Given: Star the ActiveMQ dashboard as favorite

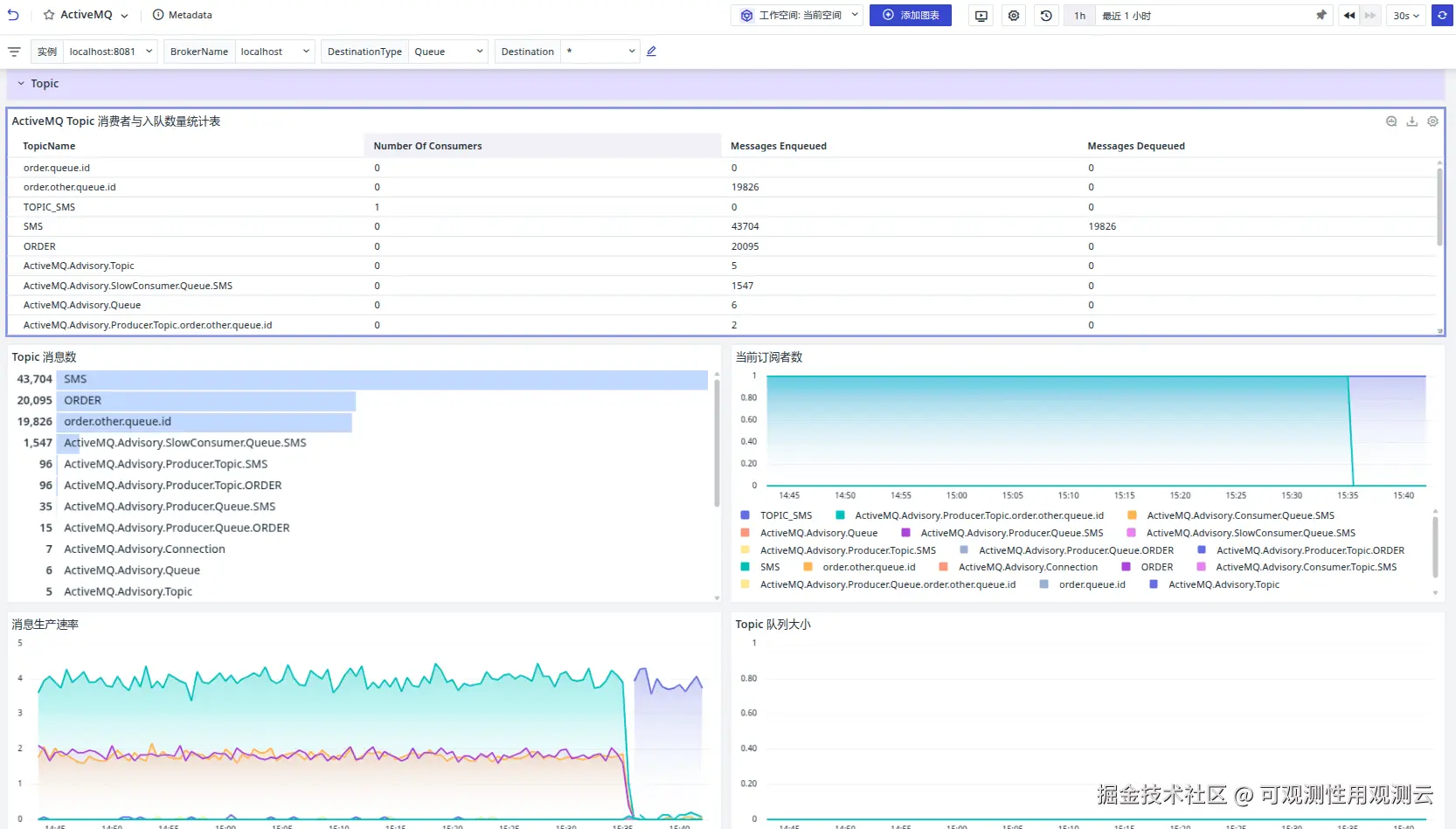Looking at the screenshot, I should (x=49, y=15).
